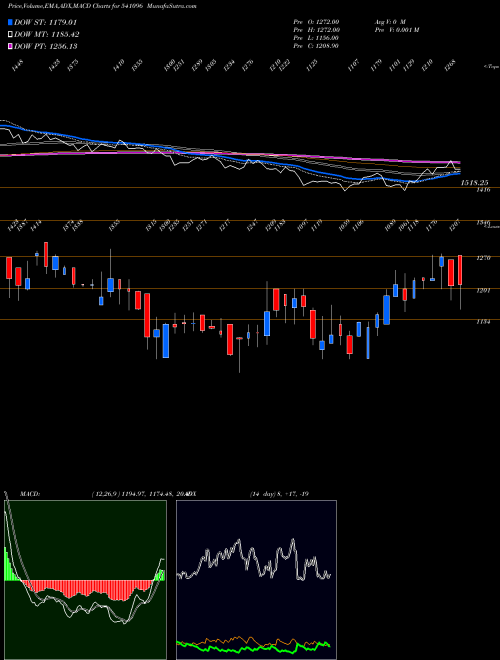Select the DOW MT 1185.42 label
500x660 pixels.
(x=46, y=35)
